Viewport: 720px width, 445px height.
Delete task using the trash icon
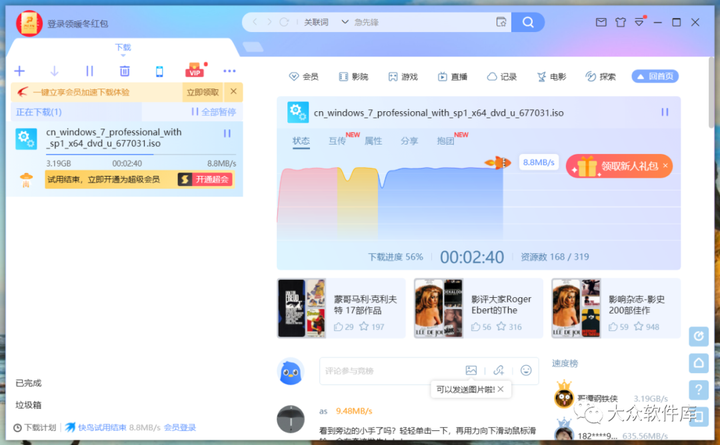tap(124, 71)
